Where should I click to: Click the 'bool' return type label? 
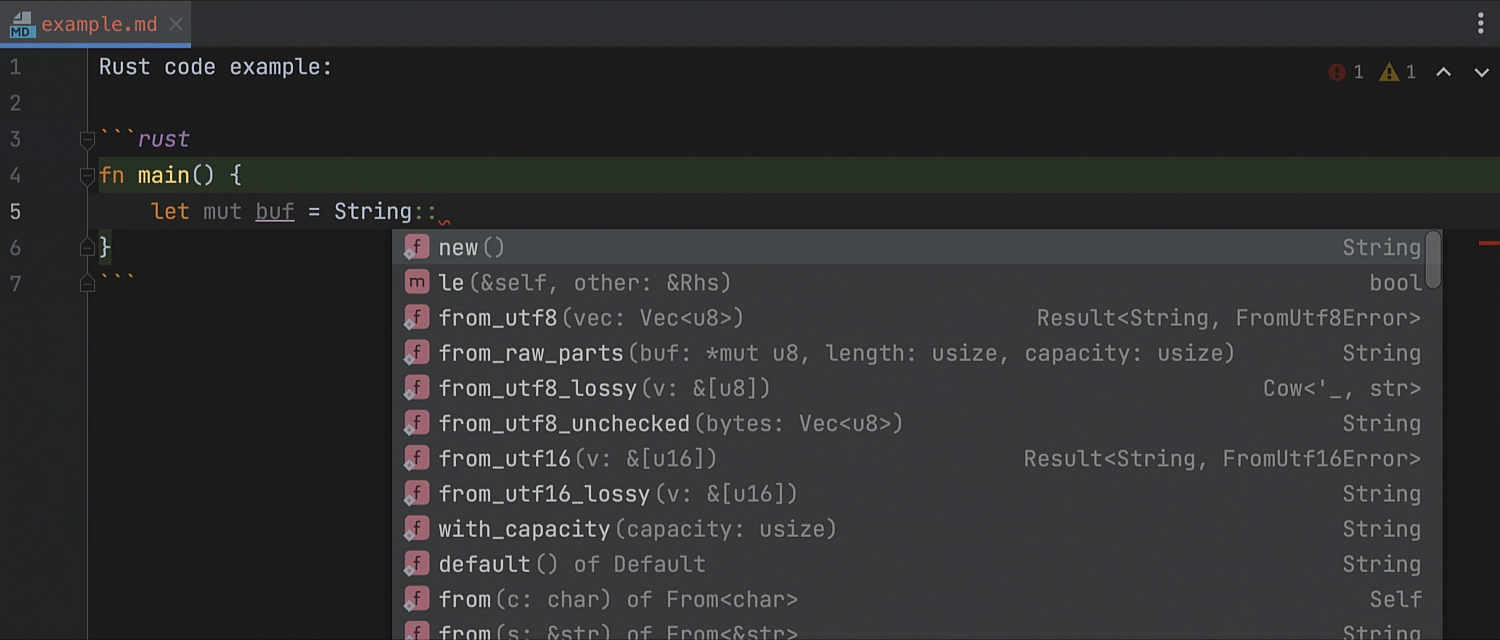tap(1396, 283)
